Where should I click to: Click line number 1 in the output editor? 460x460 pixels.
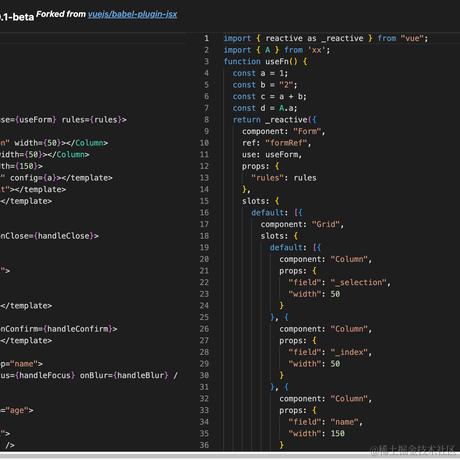coord(206,38)
